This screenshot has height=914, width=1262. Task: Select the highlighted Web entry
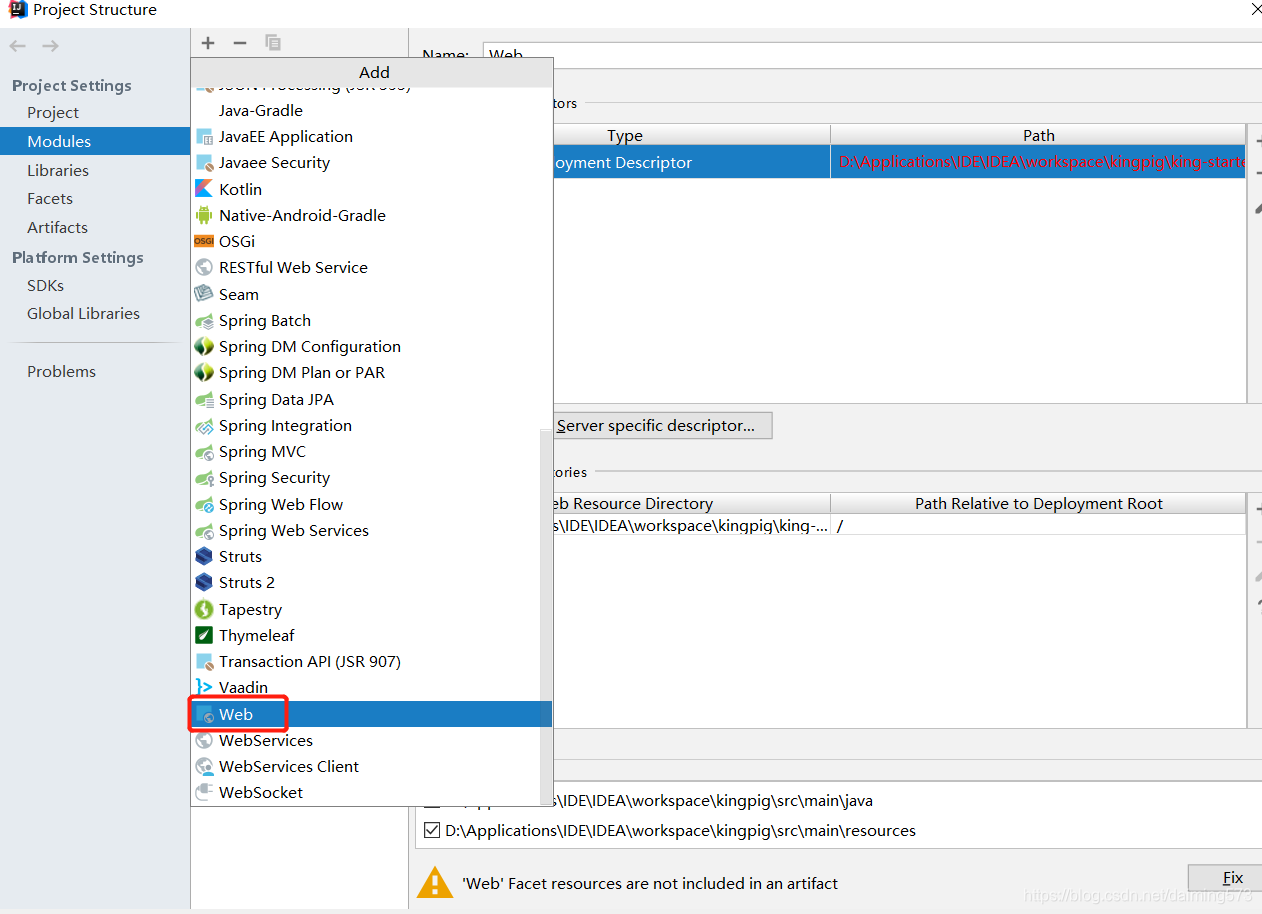[371, 714]
